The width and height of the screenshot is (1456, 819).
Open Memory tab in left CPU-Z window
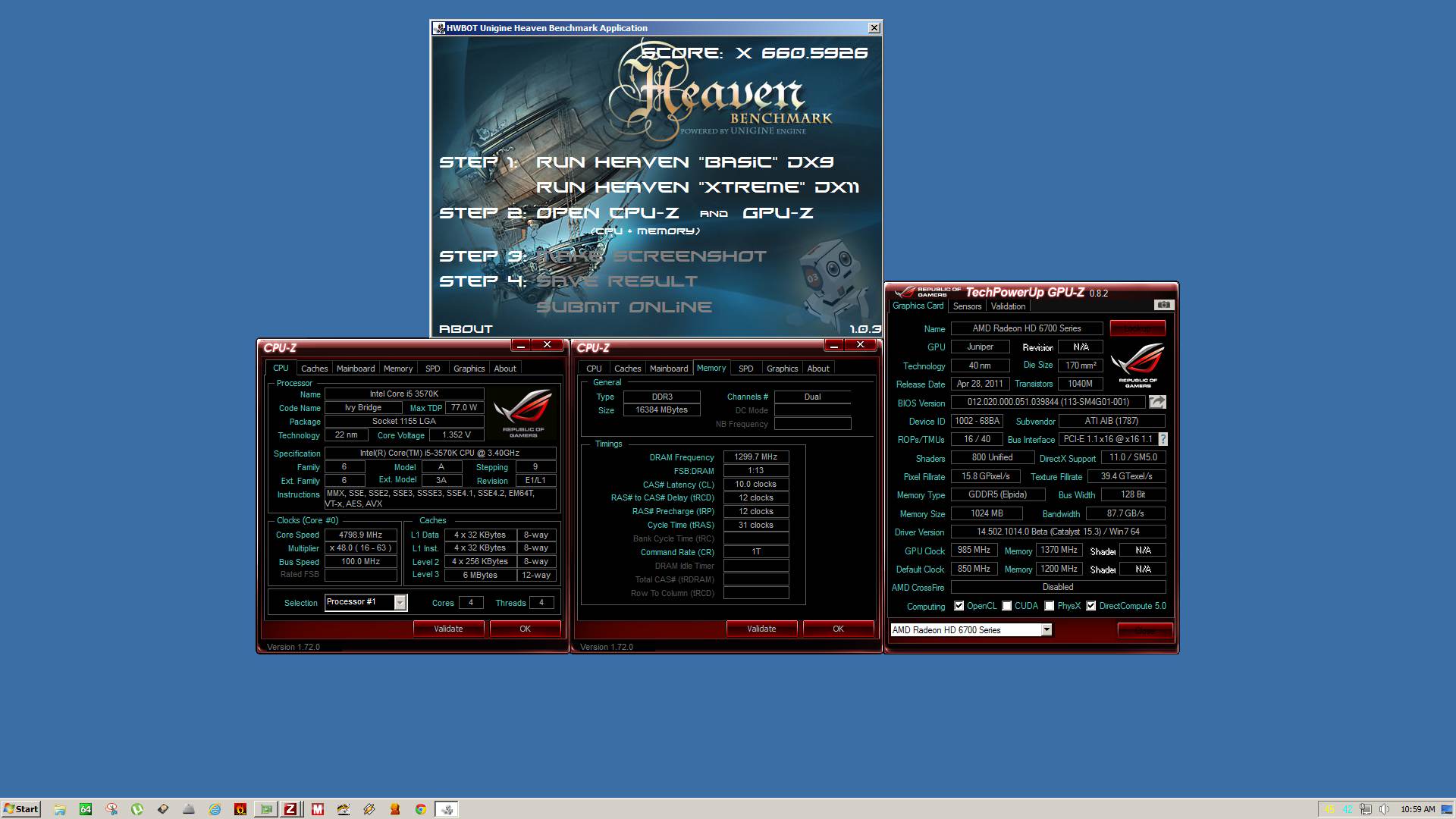(398, 369)
